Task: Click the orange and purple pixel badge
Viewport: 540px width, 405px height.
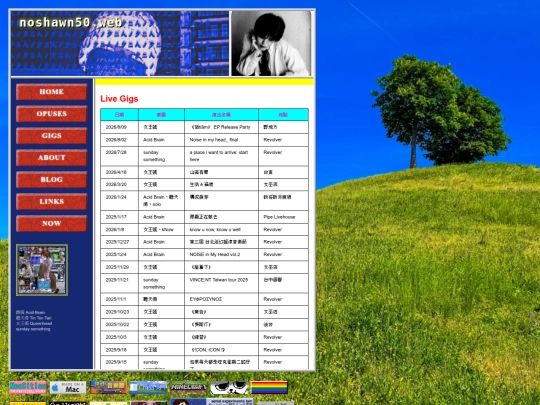Action: (x=108, y=388)
